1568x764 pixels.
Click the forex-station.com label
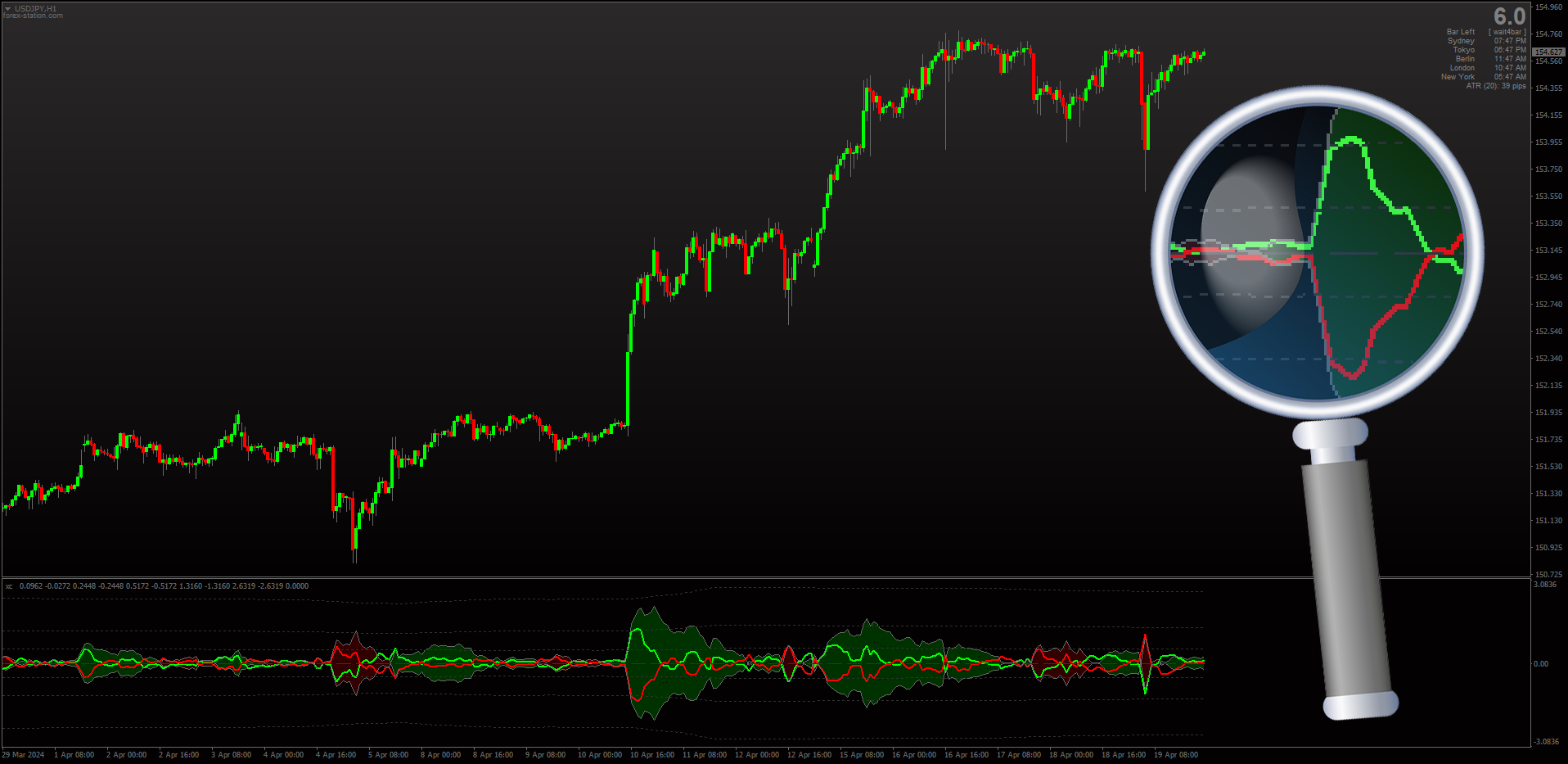click(x=33, y=16)
